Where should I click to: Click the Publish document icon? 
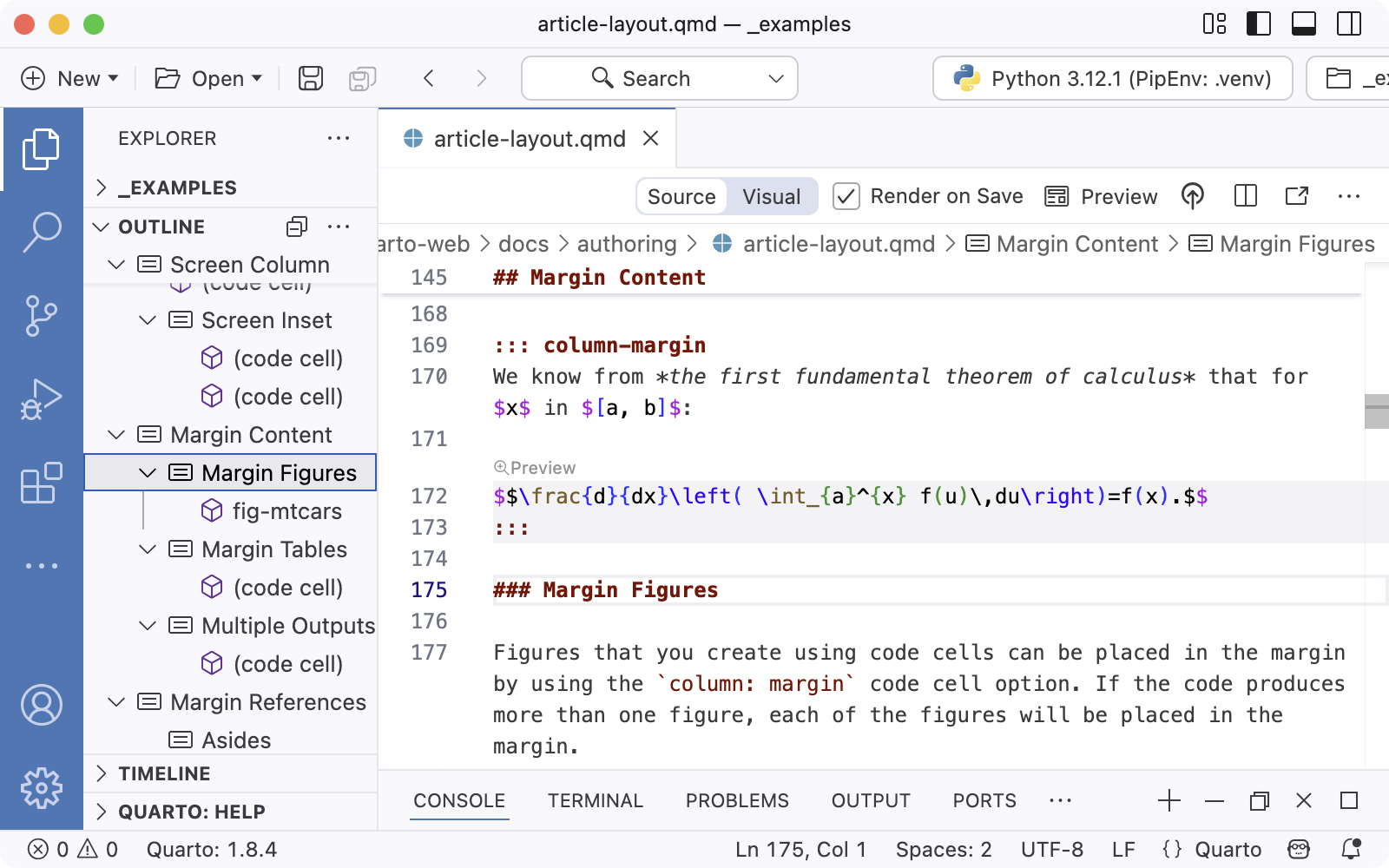[1193, 196]
